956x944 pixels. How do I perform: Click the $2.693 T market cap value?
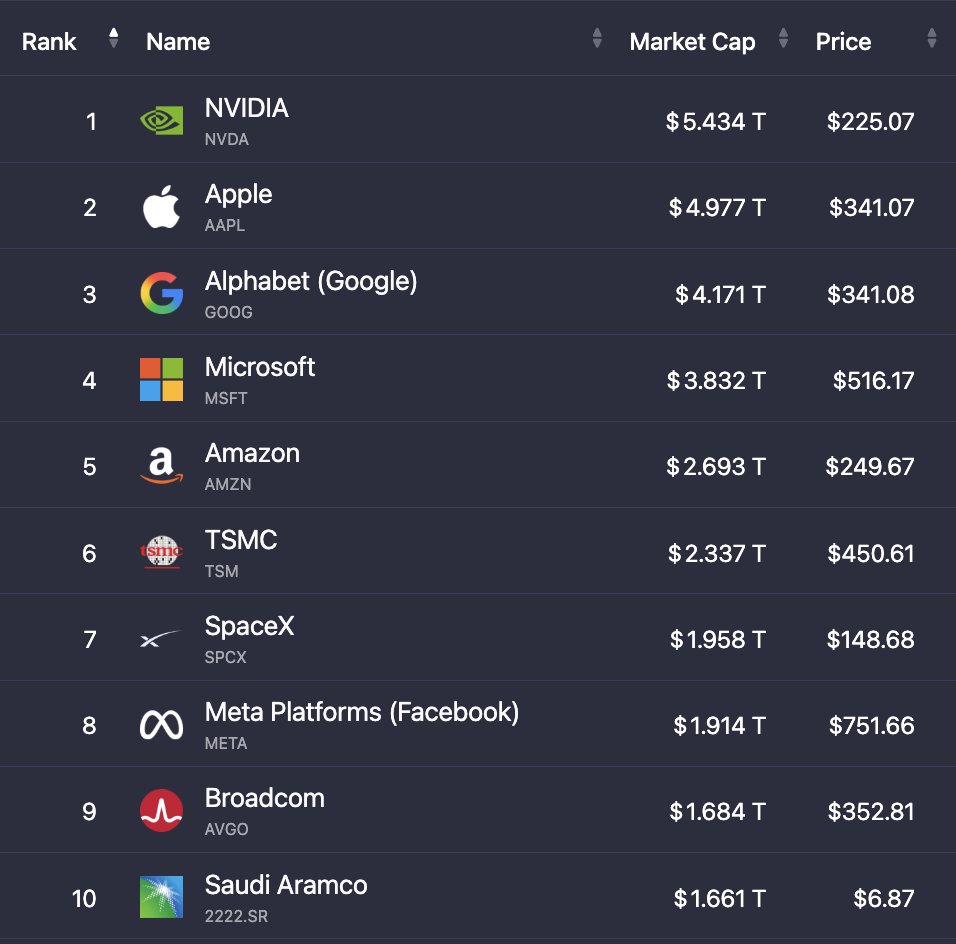[x=716, y=467]
